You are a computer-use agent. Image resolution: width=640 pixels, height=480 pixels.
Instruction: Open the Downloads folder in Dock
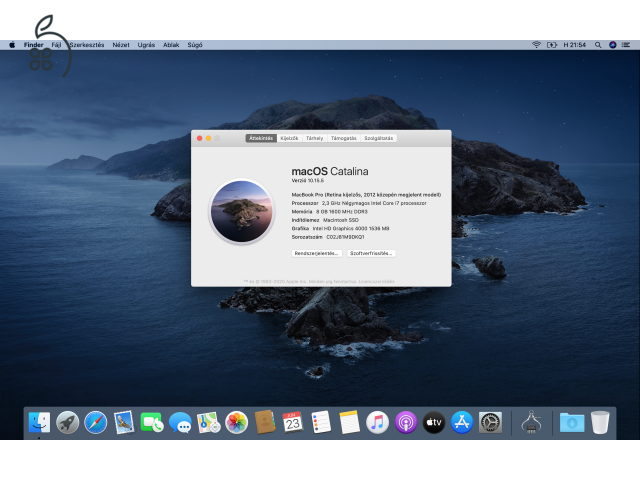[x=572, y=422]
